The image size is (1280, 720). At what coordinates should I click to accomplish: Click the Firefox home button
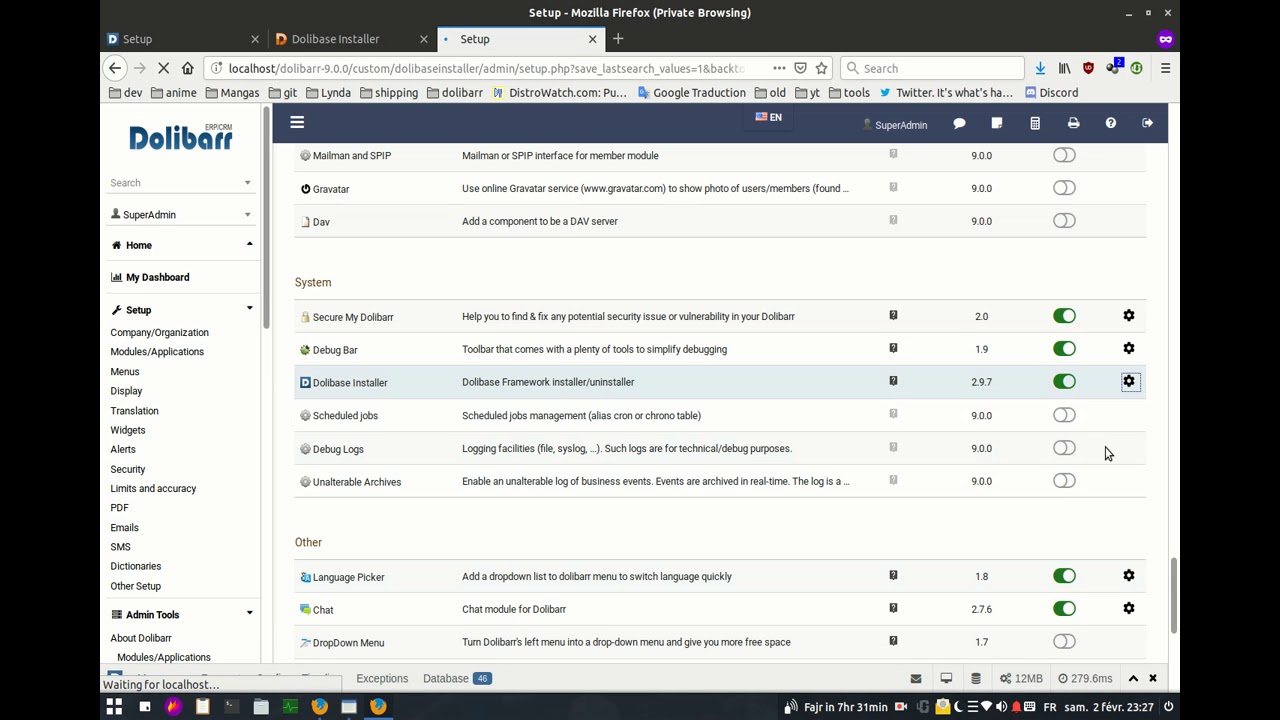coord(188,68)
